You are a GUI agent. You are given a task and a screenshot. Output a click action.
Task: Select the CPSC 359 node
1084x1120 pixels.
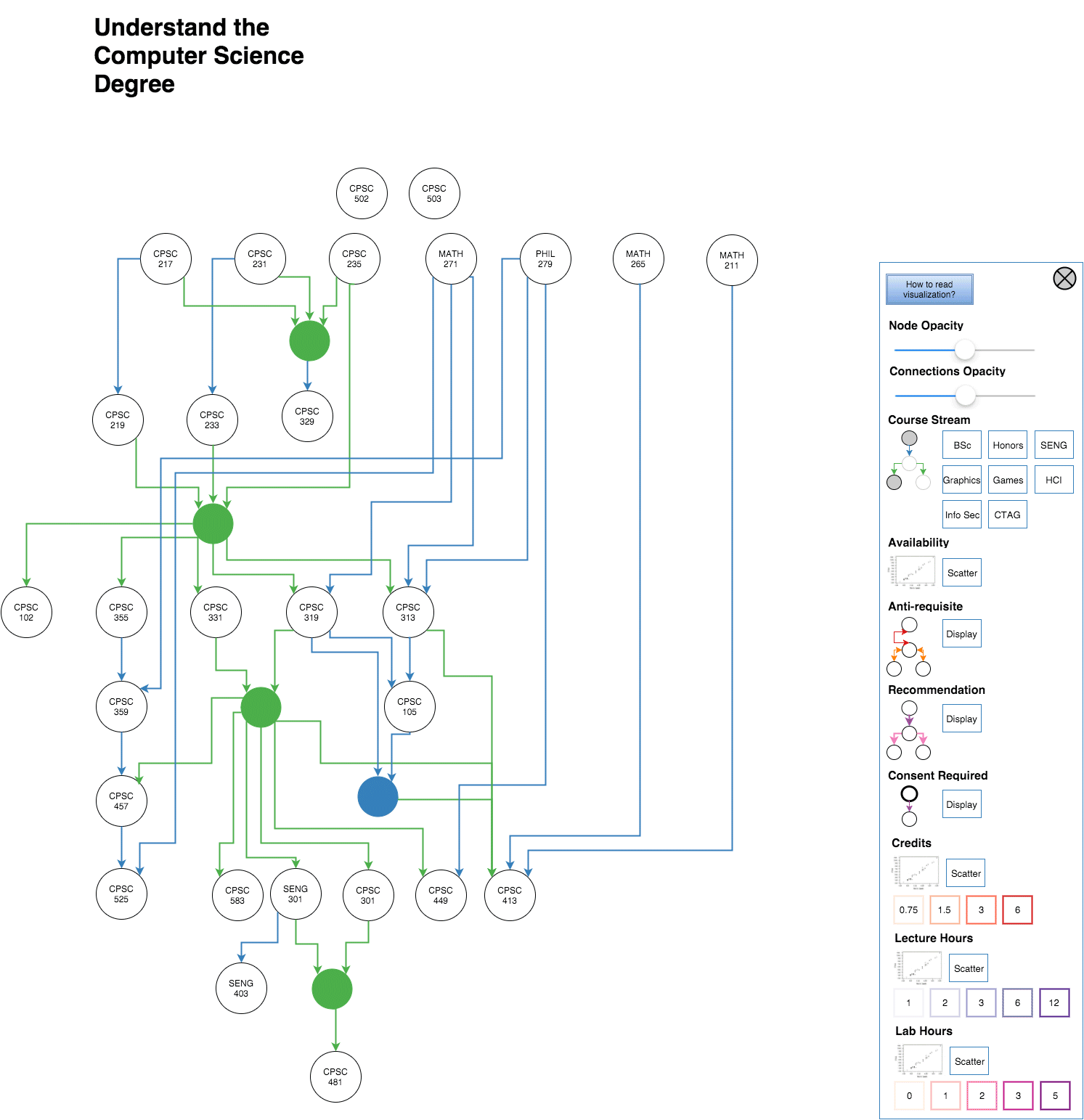pos(121,707)
